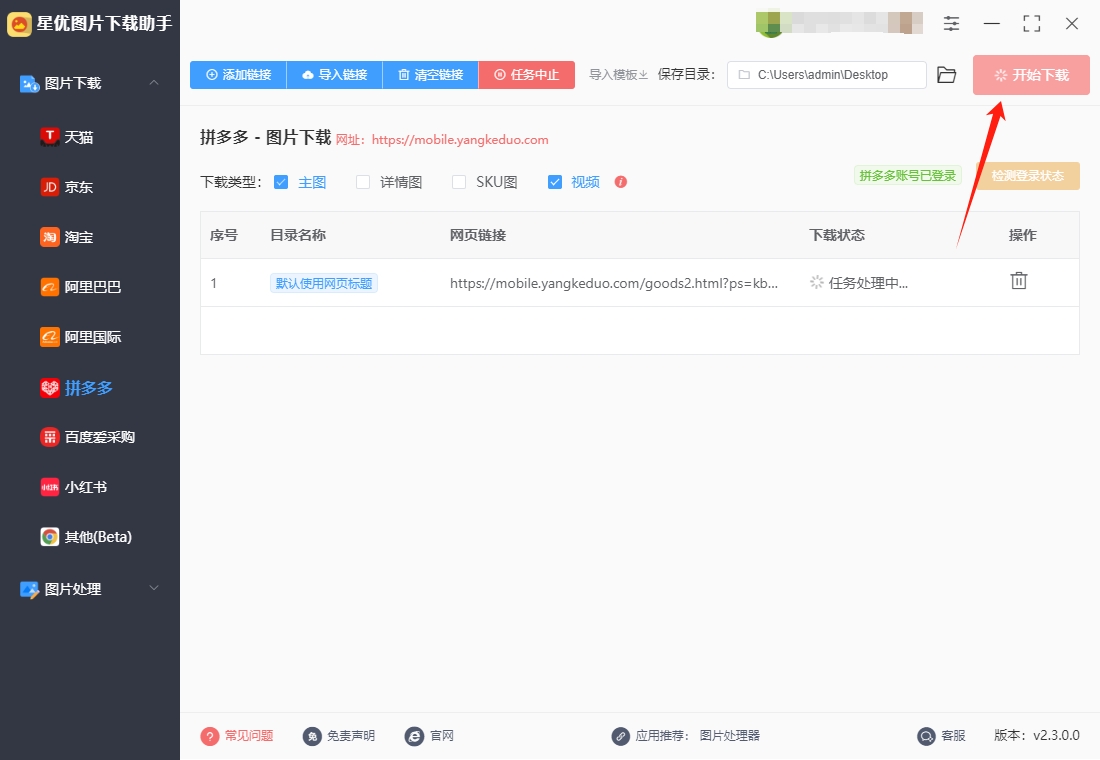Click the 星优图片下载助手 app logo
Screen dimensions: 1100x760
coord(19,24)
